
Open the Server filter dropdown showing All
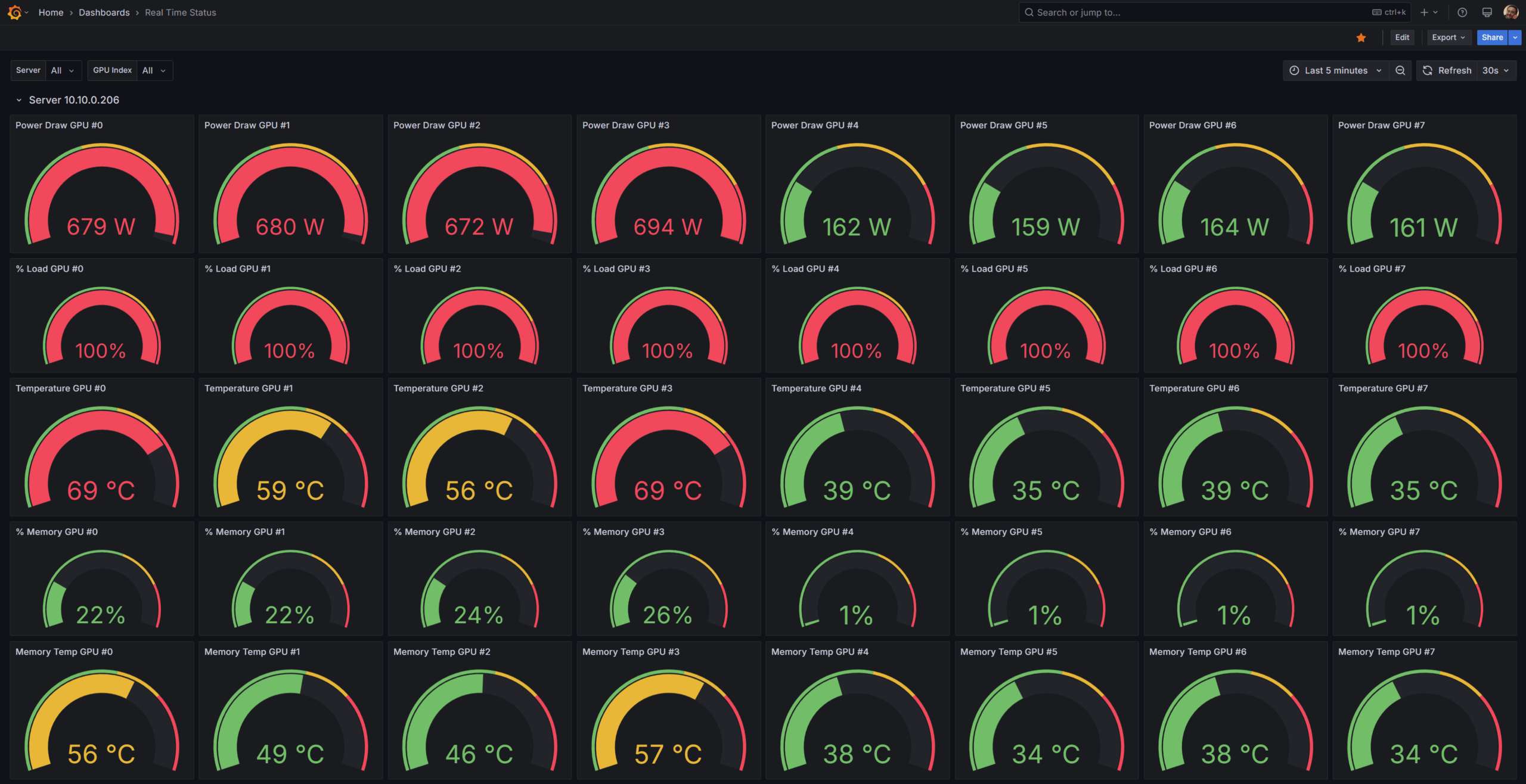click(x=63, y=70)
